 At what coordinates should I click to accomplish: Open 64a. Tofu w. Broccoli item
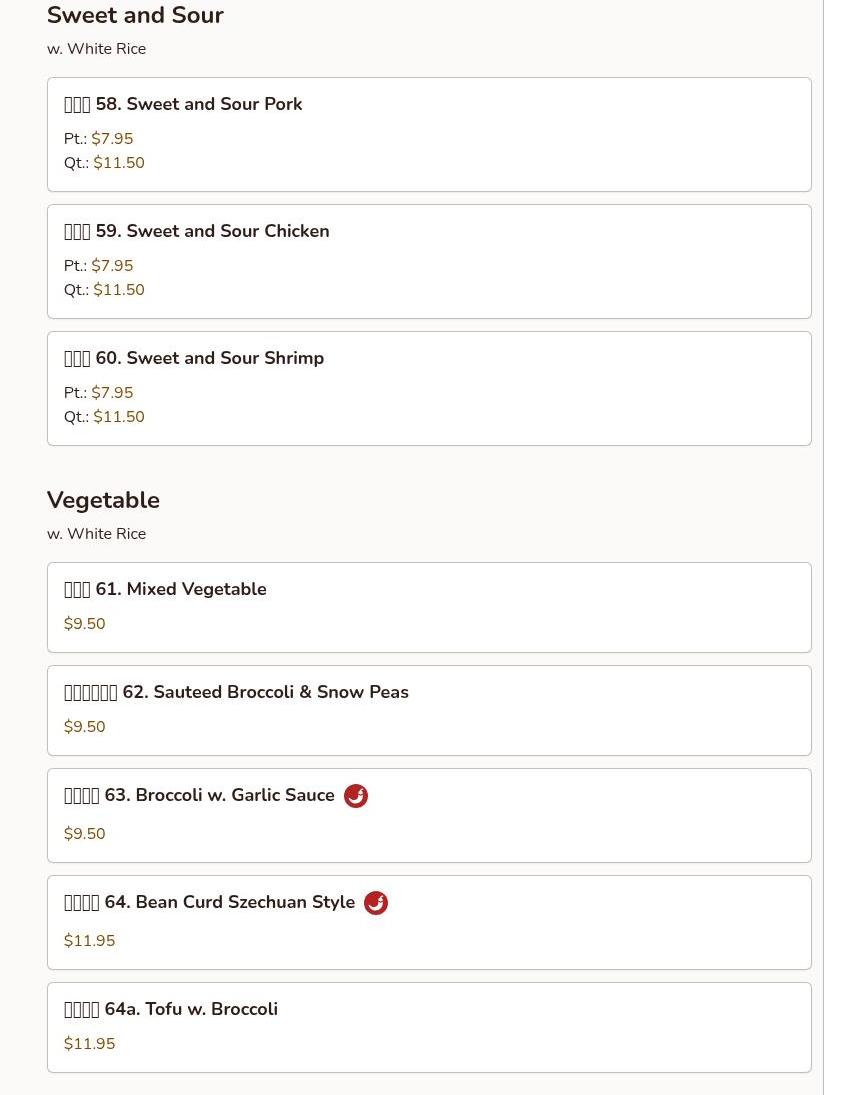coord(429,1027)
